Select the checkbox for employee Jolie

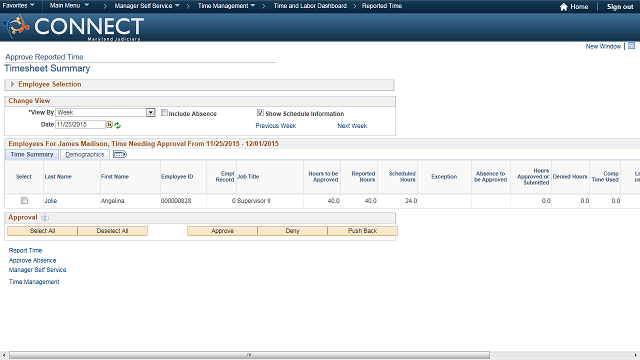tap(24, 200)
